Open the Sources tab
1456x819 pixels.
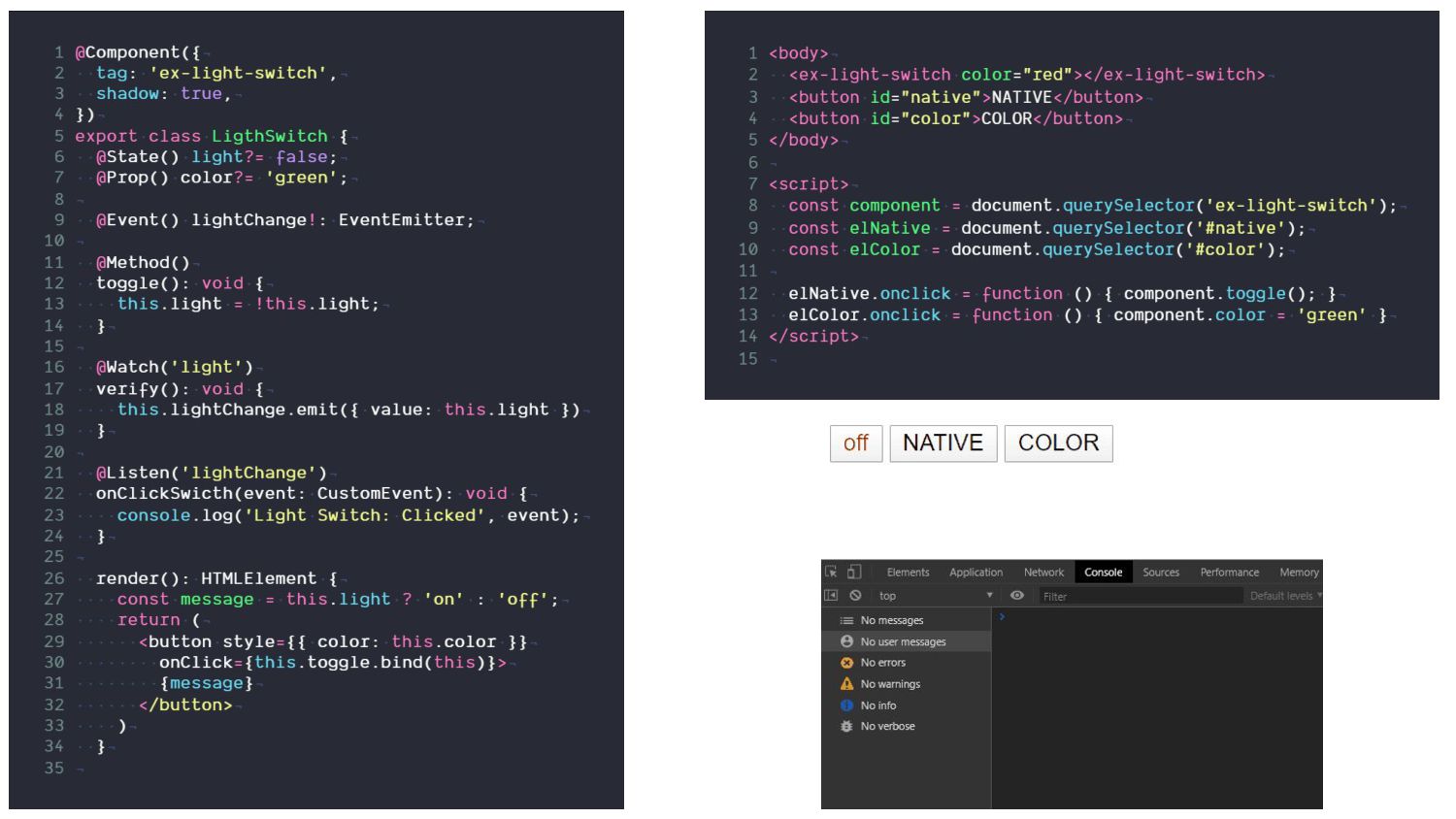[1161, 573]
